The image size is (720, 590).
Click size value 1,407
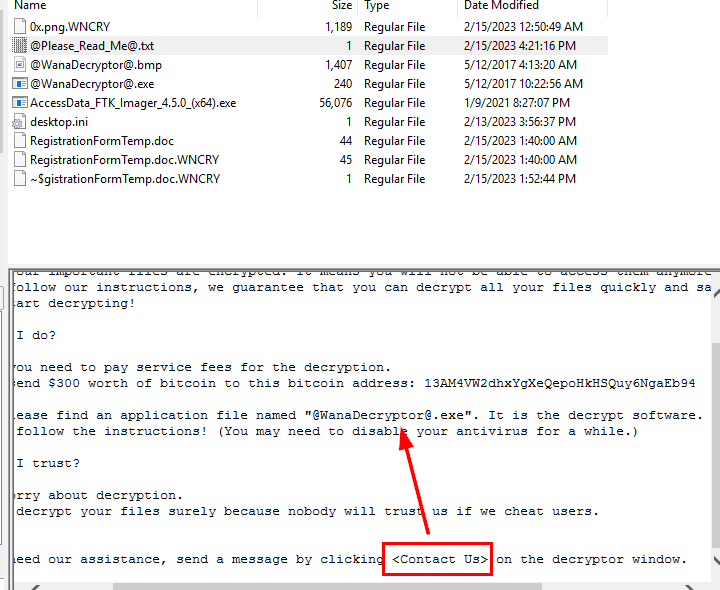(x=338, y=65)
